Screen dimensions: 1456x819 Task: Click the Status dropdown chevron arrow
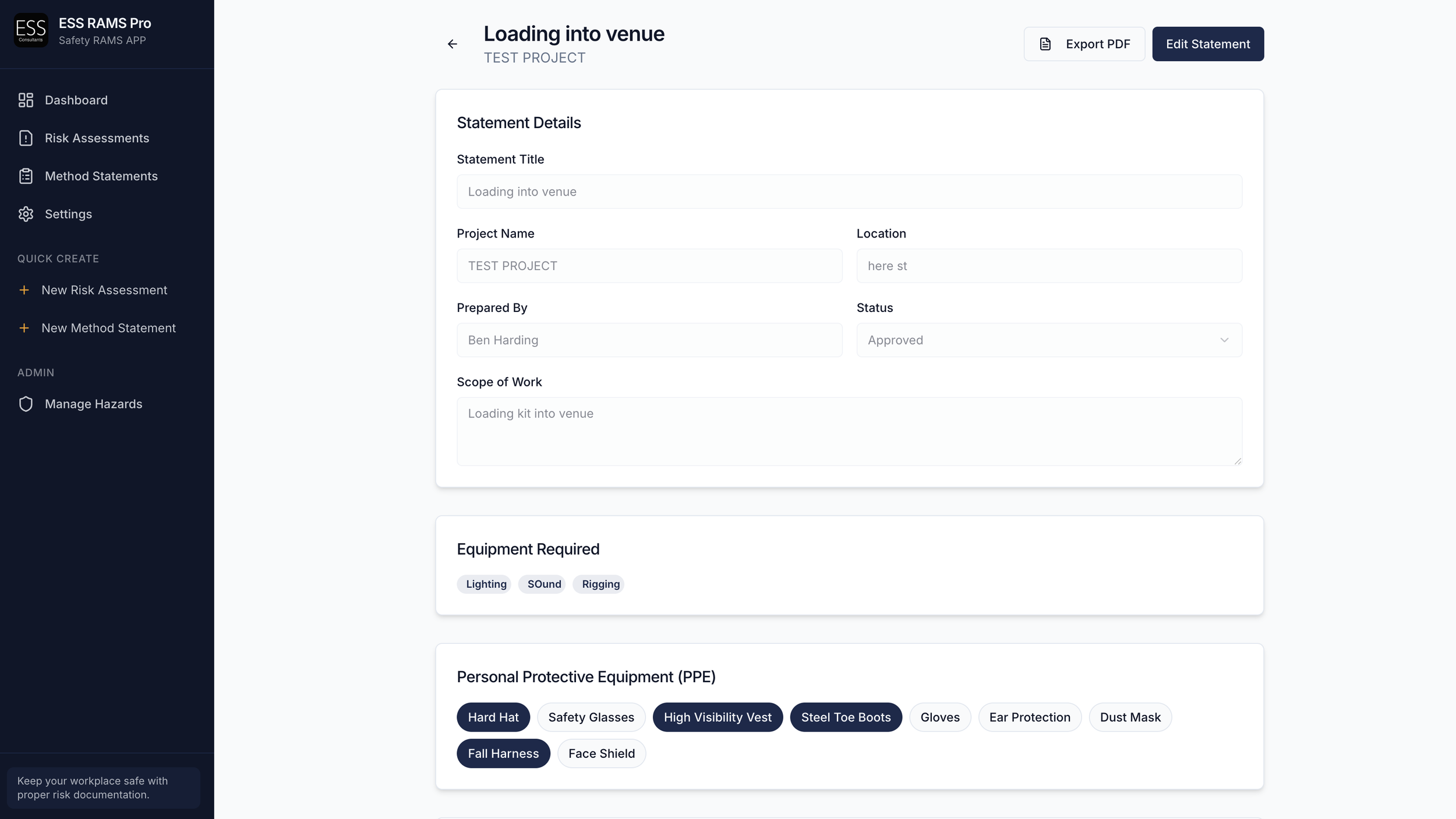point(1224,340)
